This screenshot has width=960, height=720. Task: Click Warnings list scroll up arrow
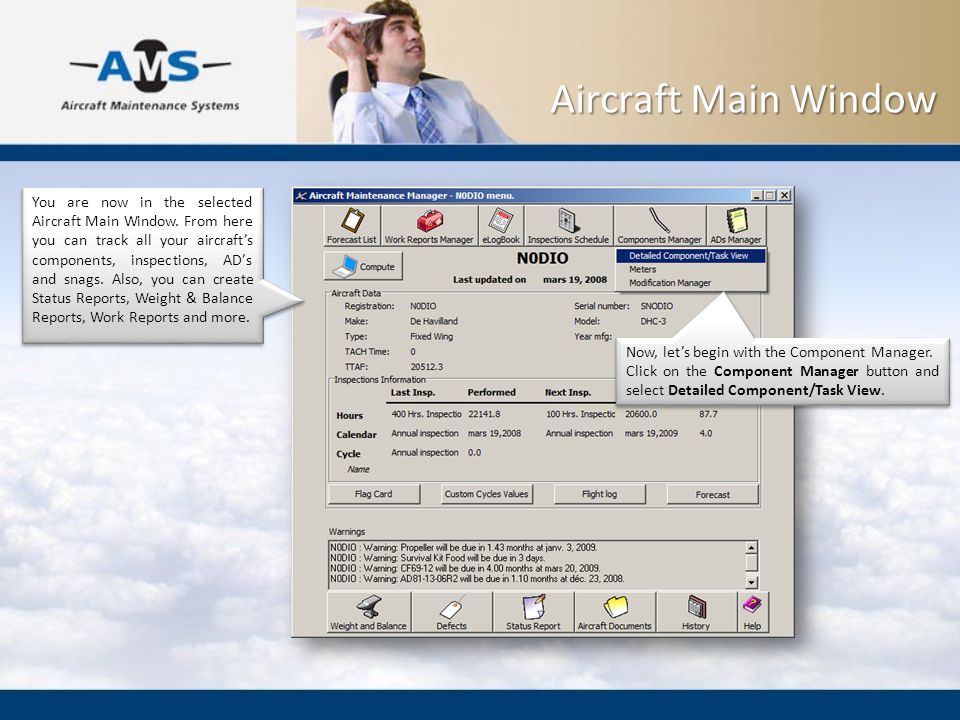[x=751, y=547]
